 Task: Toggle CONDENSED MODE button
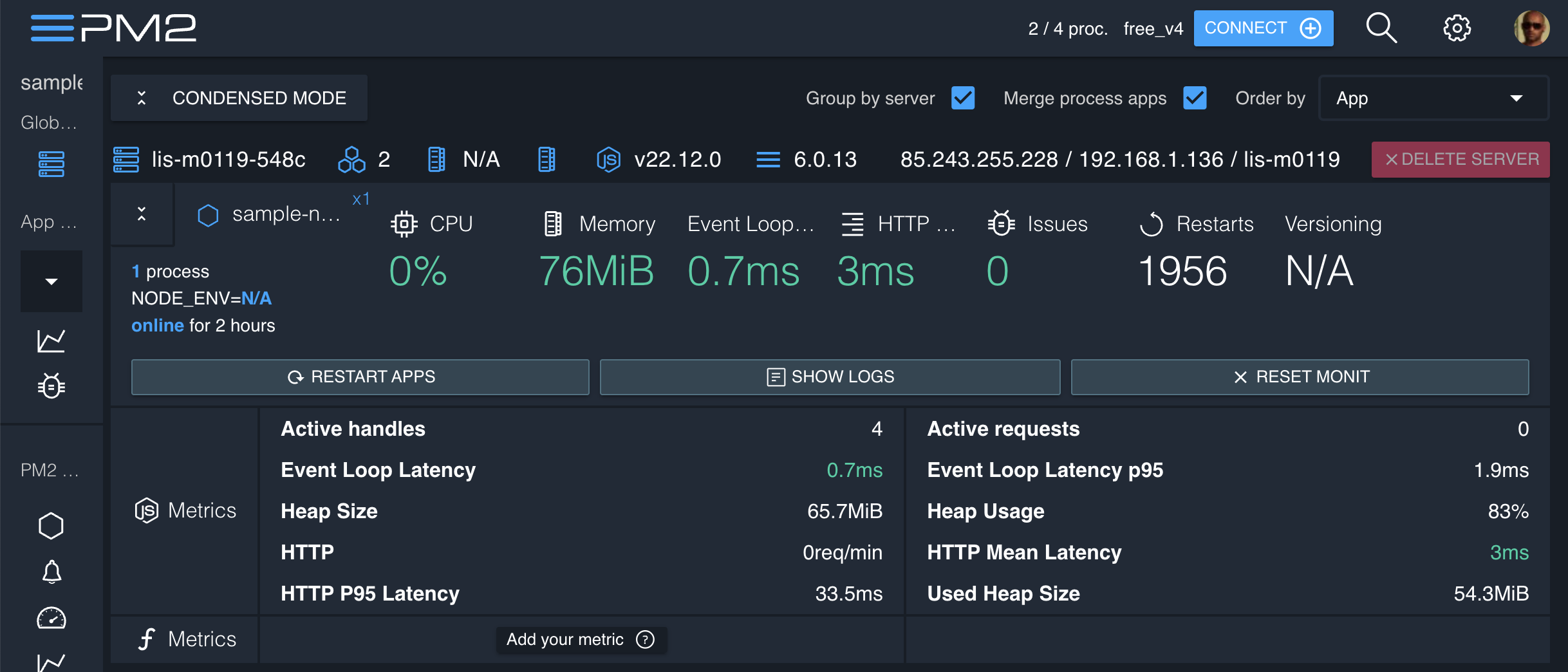239,98
